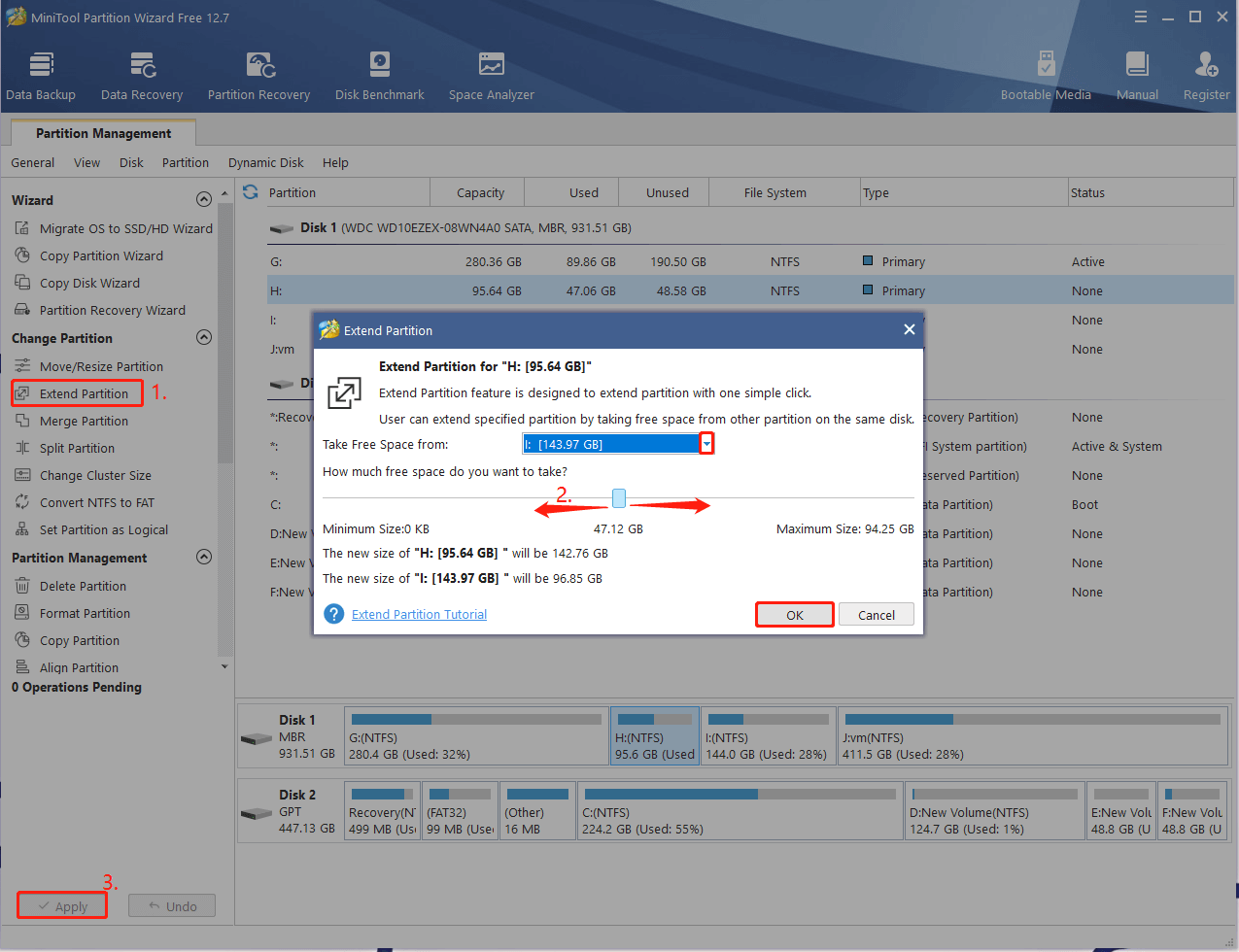The image size is (1239, 952).
Task: Select Migrate OS to SSD/HD Wizard
Action: click(114, 228)
